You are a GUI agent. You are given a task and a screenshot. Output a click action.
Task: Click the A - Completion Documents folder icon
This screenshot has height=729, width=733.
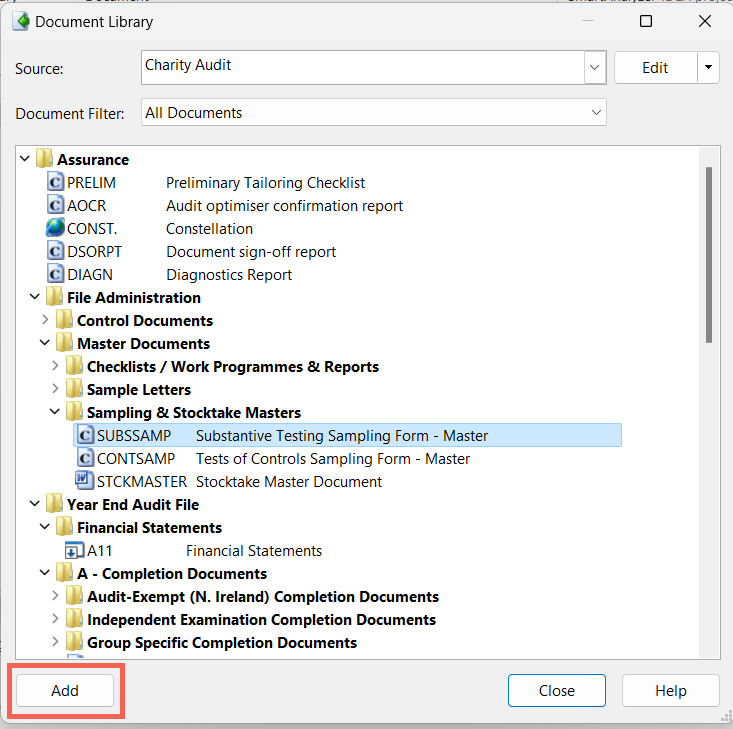(64, 572)
